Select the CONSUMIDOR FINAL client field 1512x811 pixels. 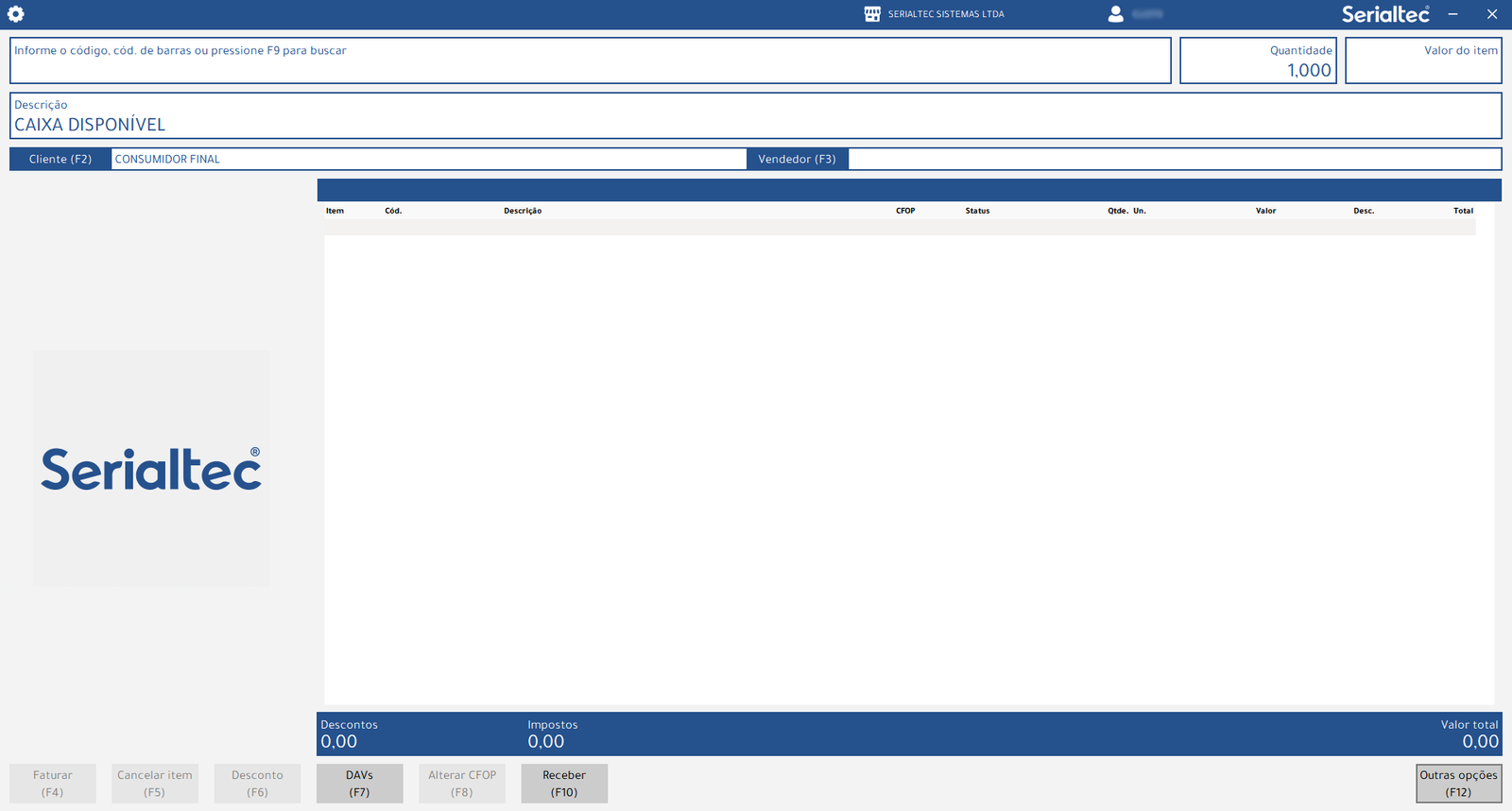428,159
